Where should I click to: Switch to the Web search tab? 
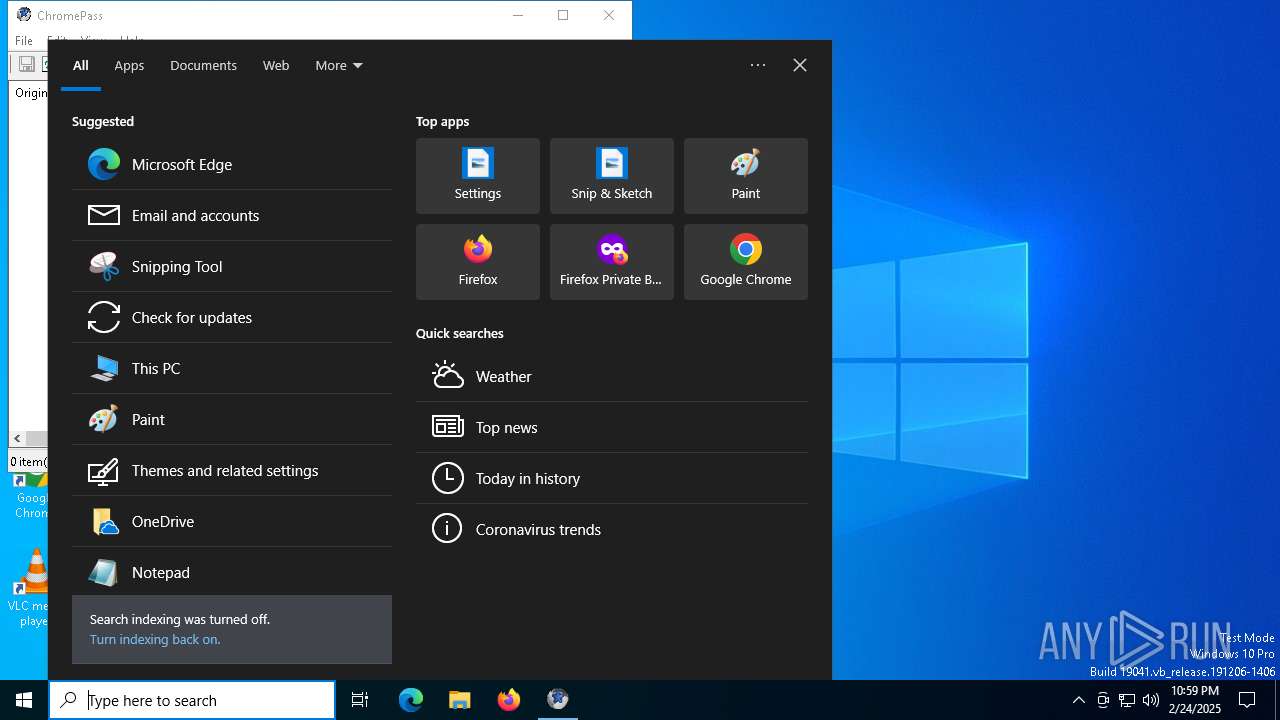(x=276, y=65)
